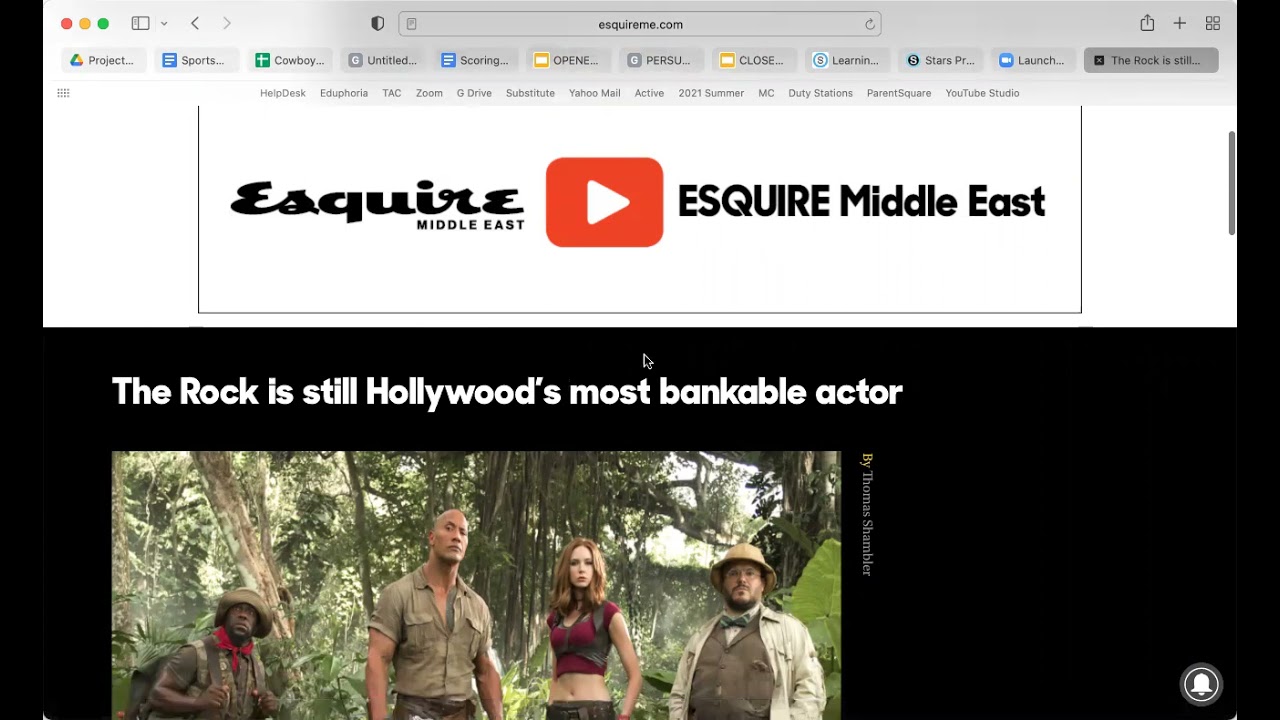Screen dimensions: 1280x720
Task: Focus the esquireme.com address bar
Action: pyautogui.click(x=640, y=24)
